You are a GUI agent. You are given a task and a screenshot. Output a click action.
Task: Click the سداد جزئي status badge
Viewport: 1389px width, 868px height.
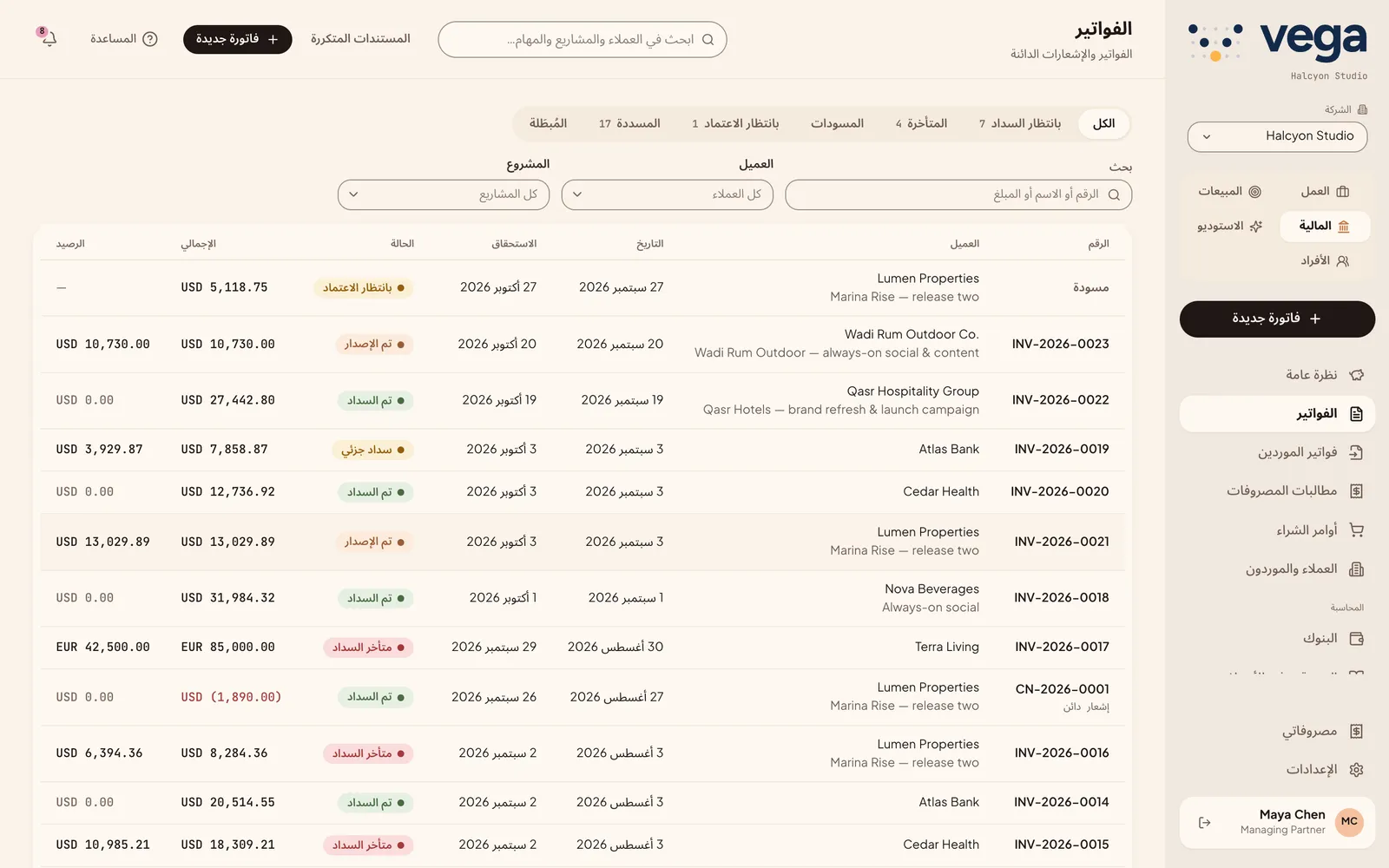pos(372,450)
